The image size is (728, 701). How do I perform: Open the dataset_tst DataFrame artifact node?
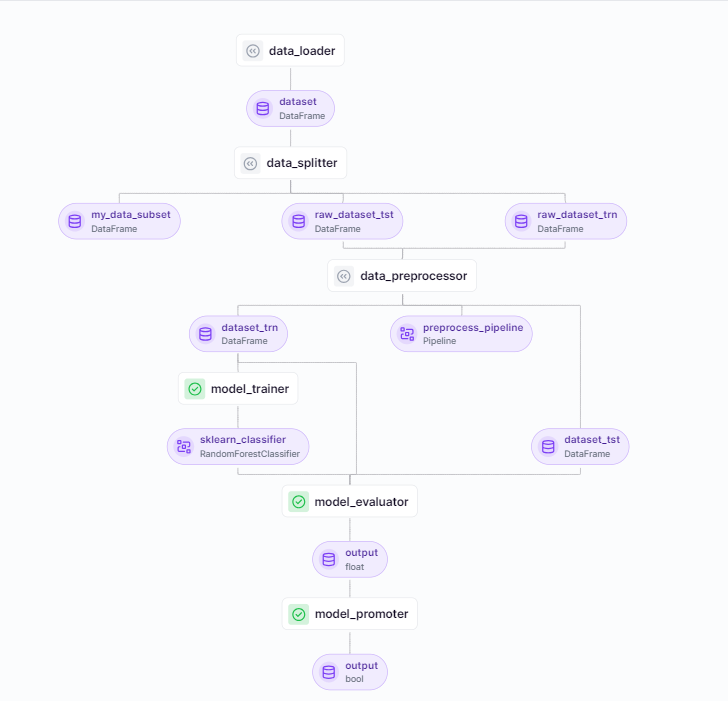coord(580,446)
